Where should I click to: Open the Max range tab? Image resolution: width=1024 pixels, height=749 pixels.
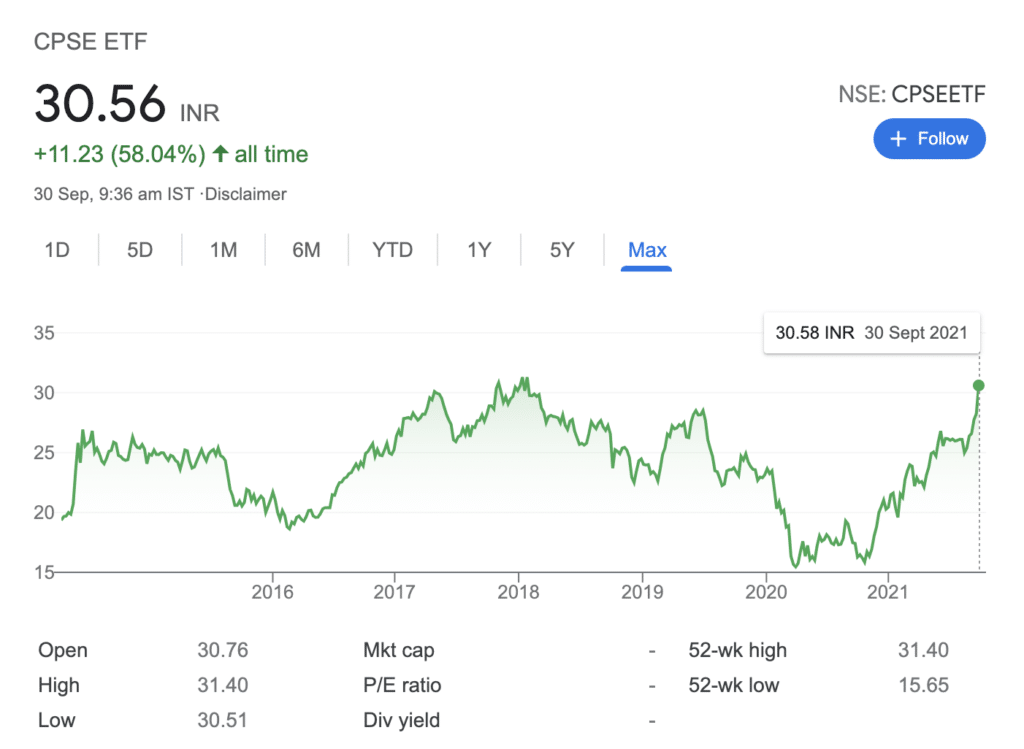pyautogui.click(x=647, y=250)
